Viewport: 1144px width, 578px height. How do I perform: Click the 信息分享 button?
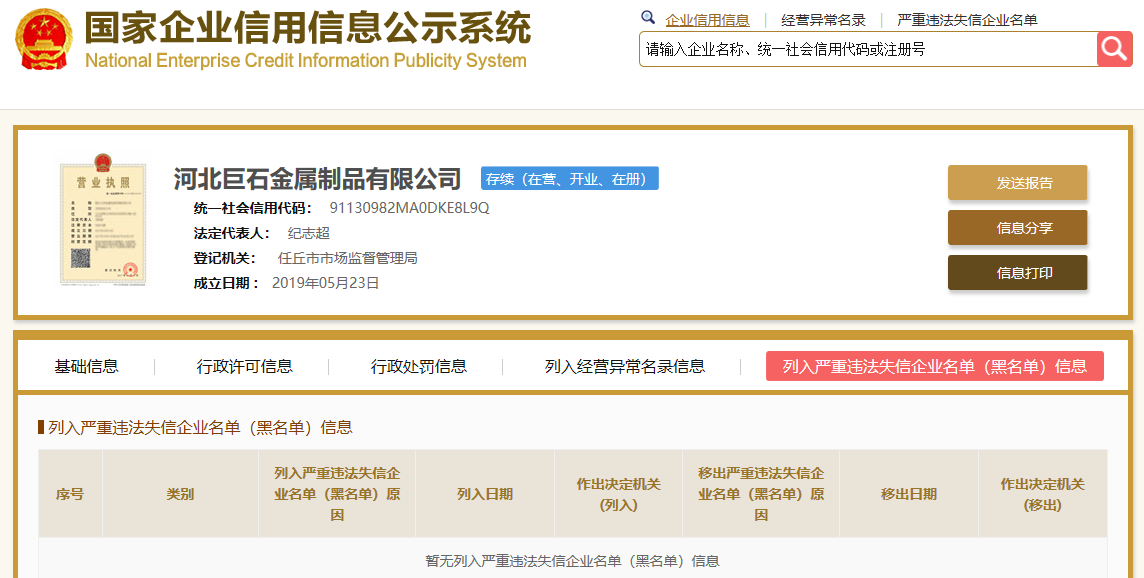click(1018, 228)
